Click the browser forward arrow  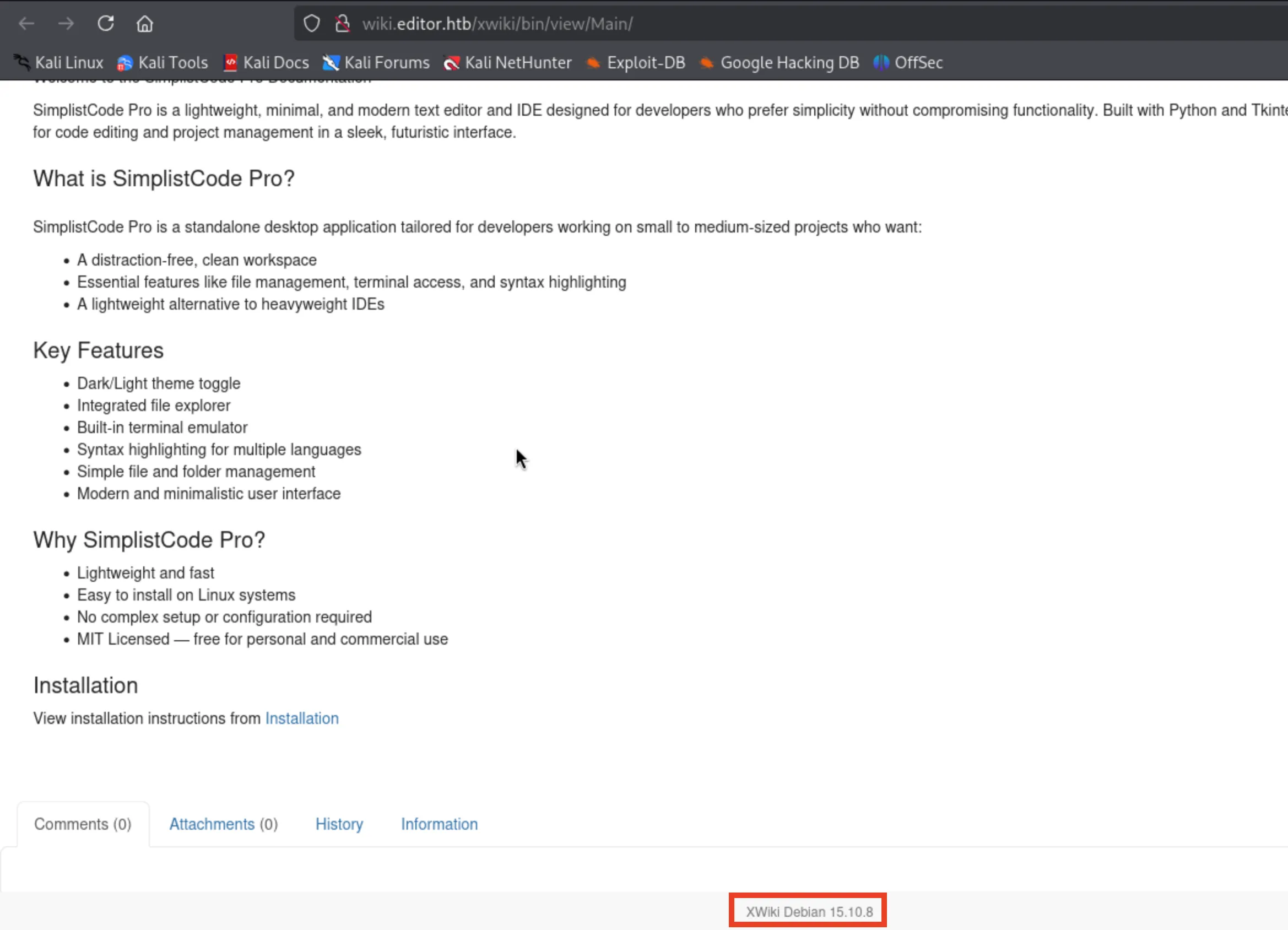tap(66, 24)
